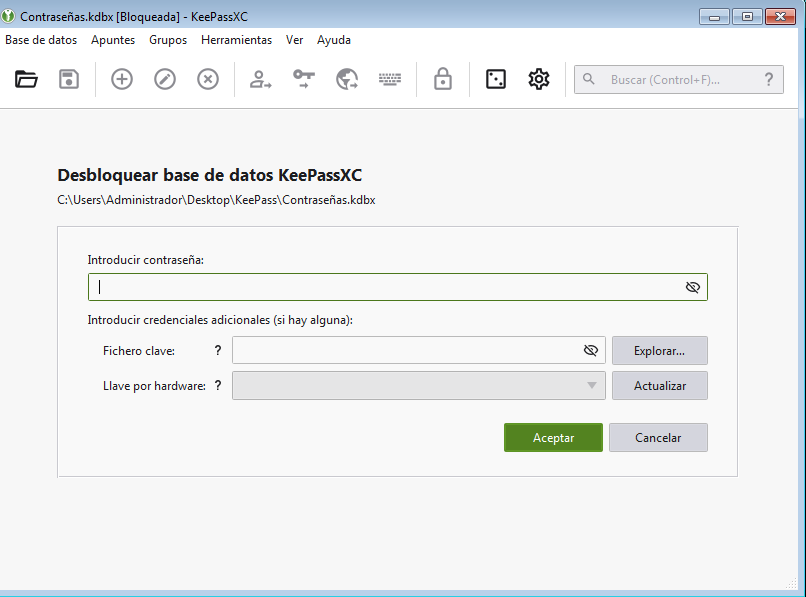Click into the Fichero clave field
The height and width of the screenshot is (597, 806).
(x=418, y=350)
